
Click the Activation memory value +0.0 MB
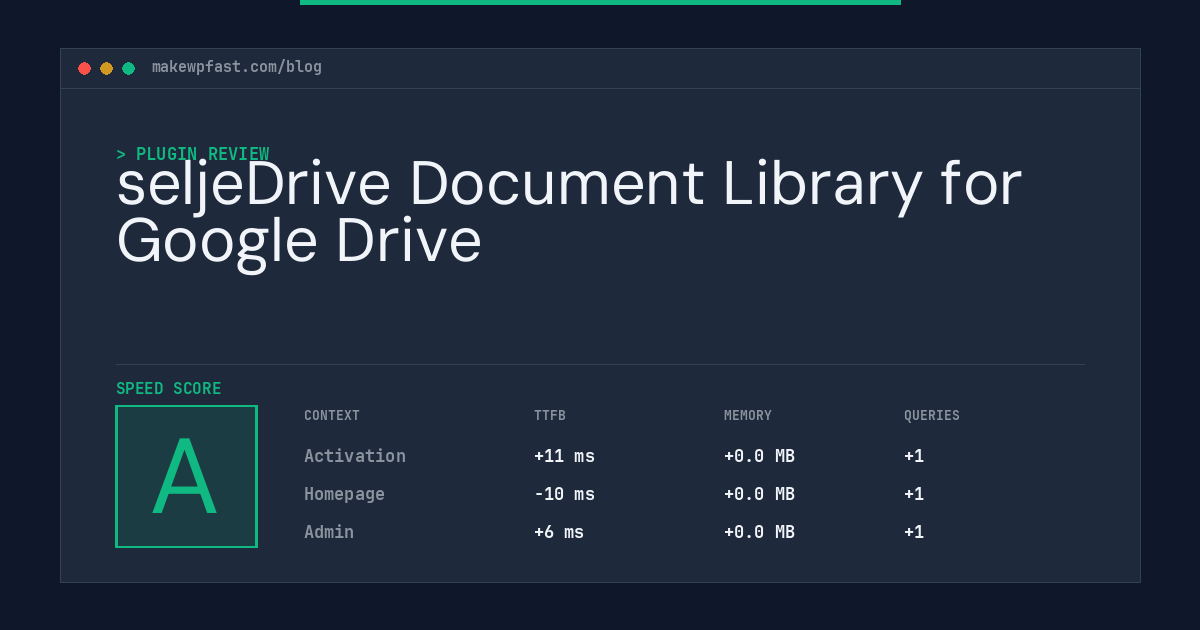pyautogui.click(x=759, y=456)
